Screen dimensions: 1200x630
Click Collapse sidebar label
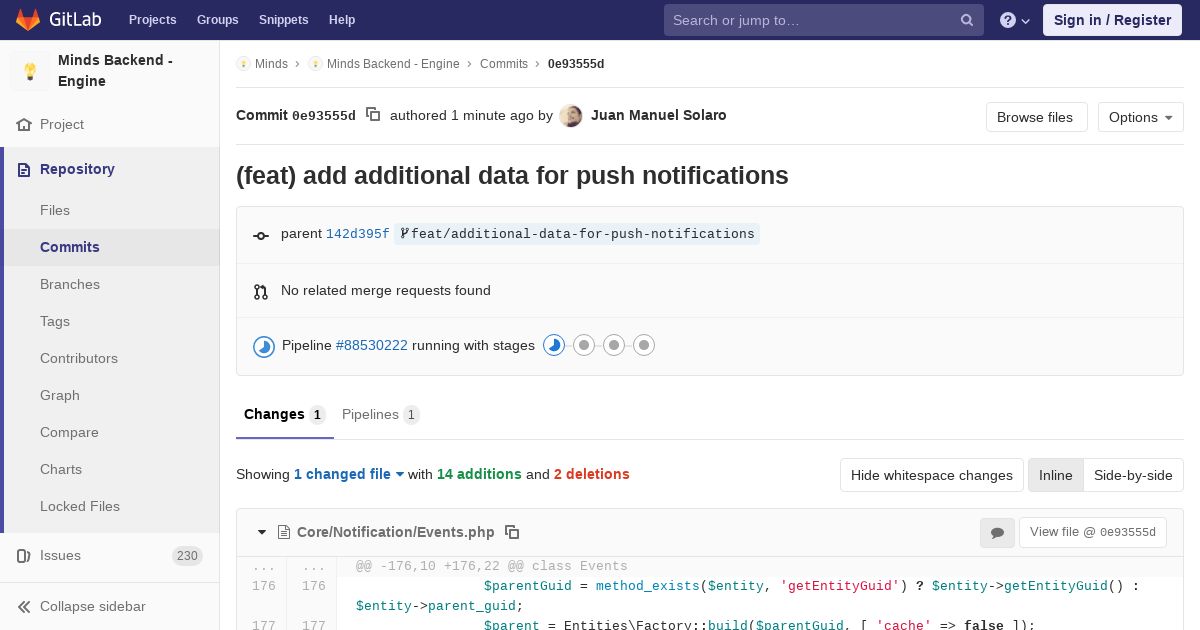[93, 606]
